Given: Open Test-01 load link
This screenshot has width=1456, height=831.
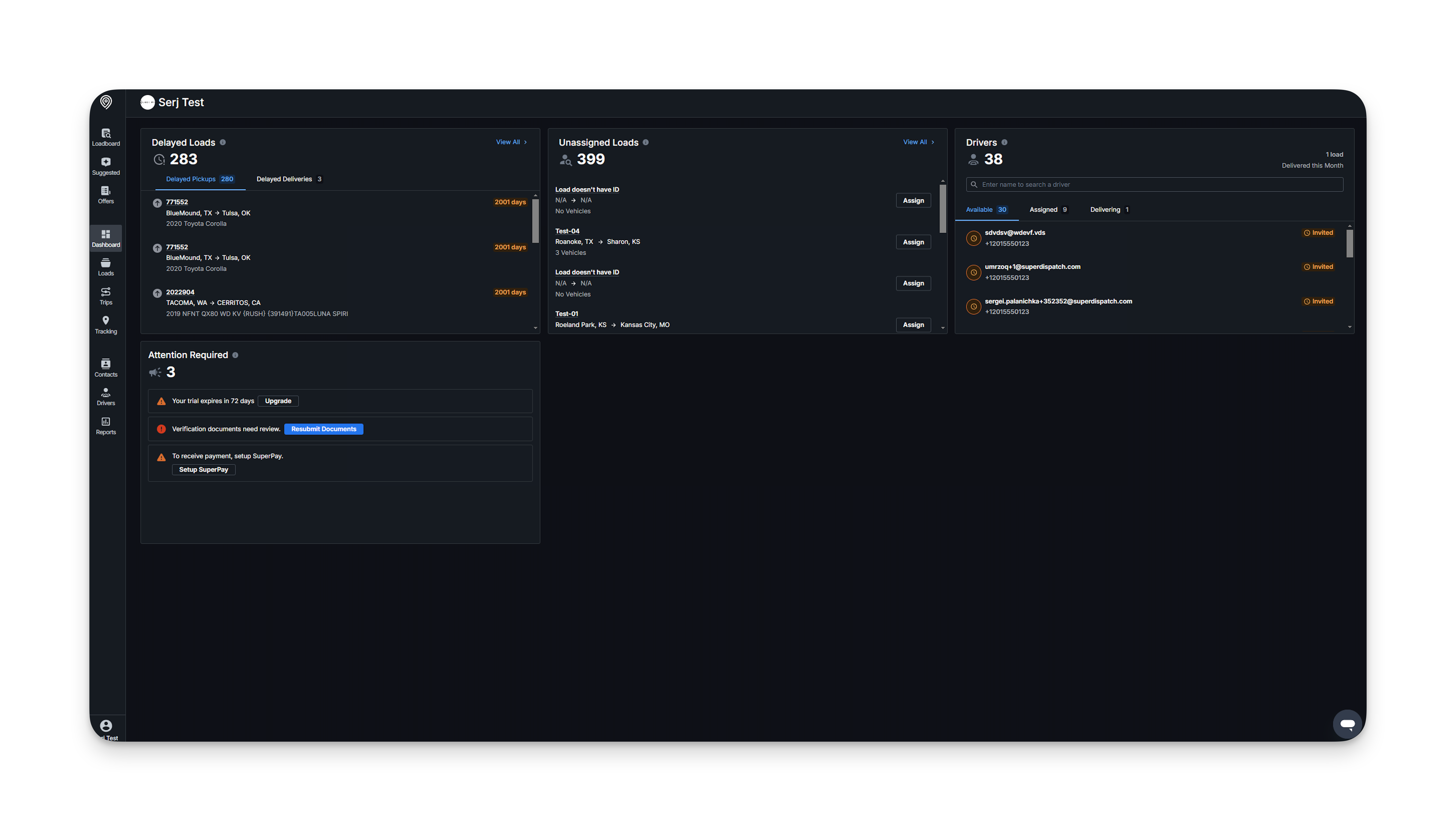Looking at the screenshot, I should point(567,314).
